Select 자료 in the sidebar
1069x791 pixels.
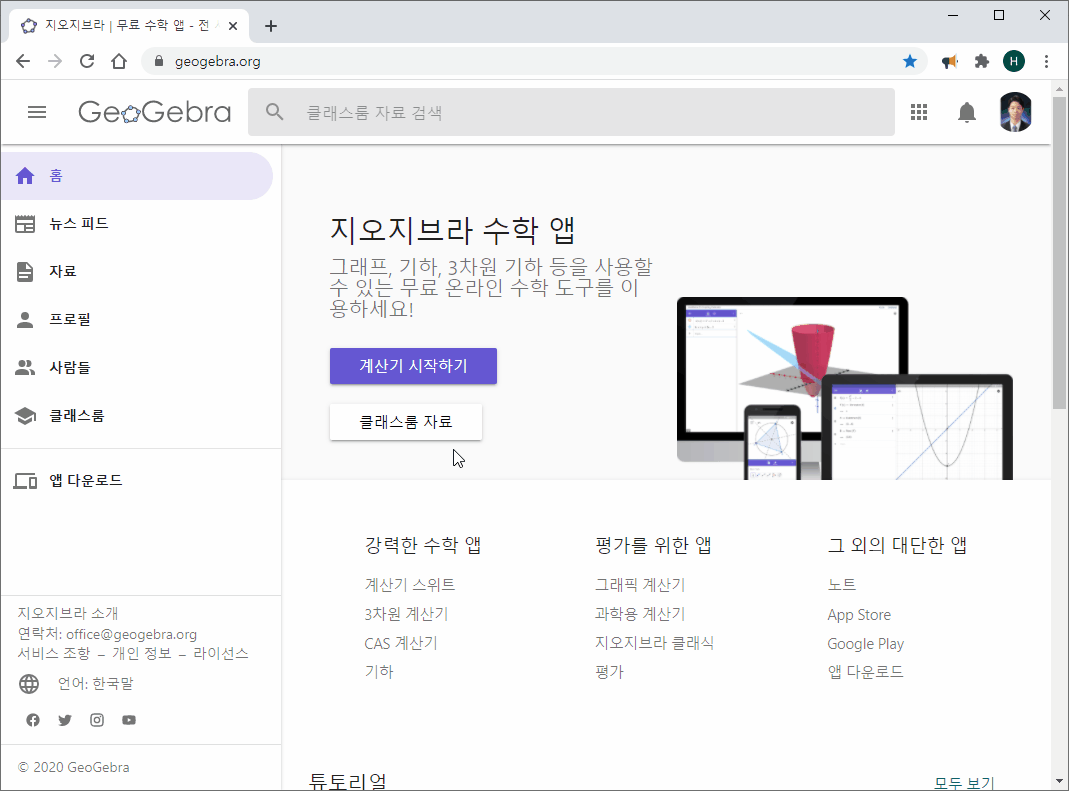136,271
